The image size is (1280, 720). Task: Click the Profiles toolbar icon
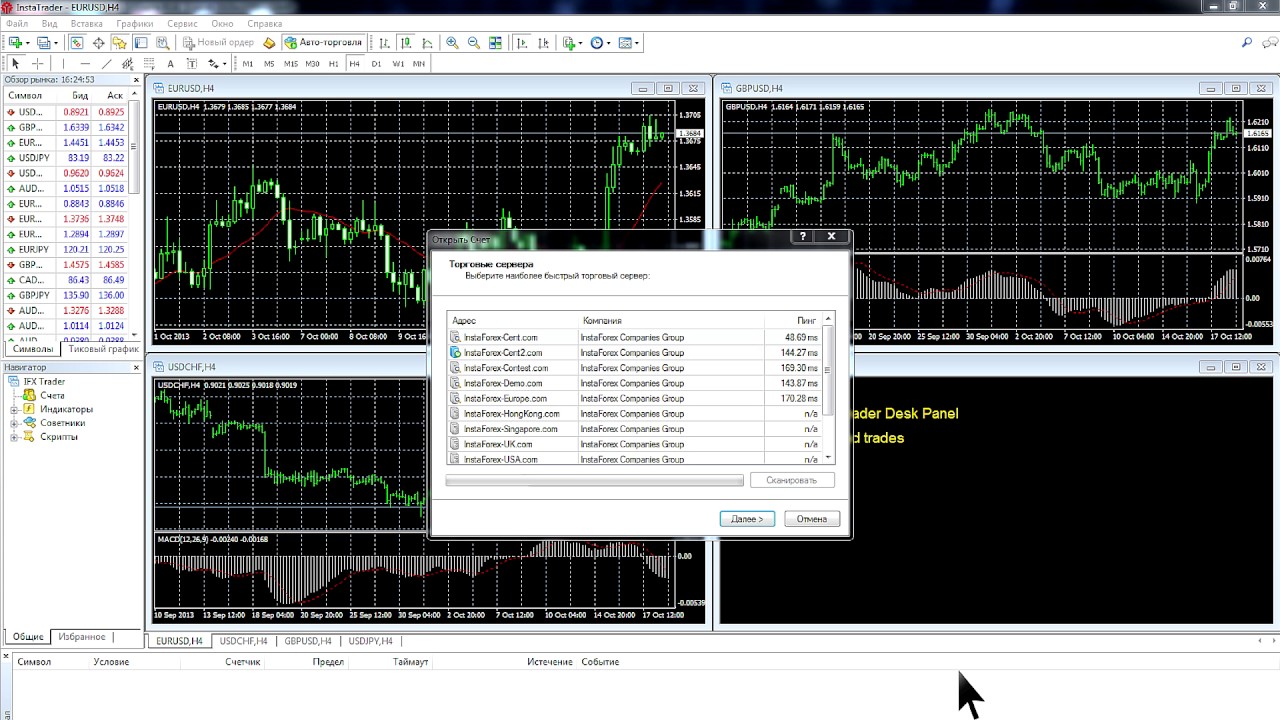(43, 43)
